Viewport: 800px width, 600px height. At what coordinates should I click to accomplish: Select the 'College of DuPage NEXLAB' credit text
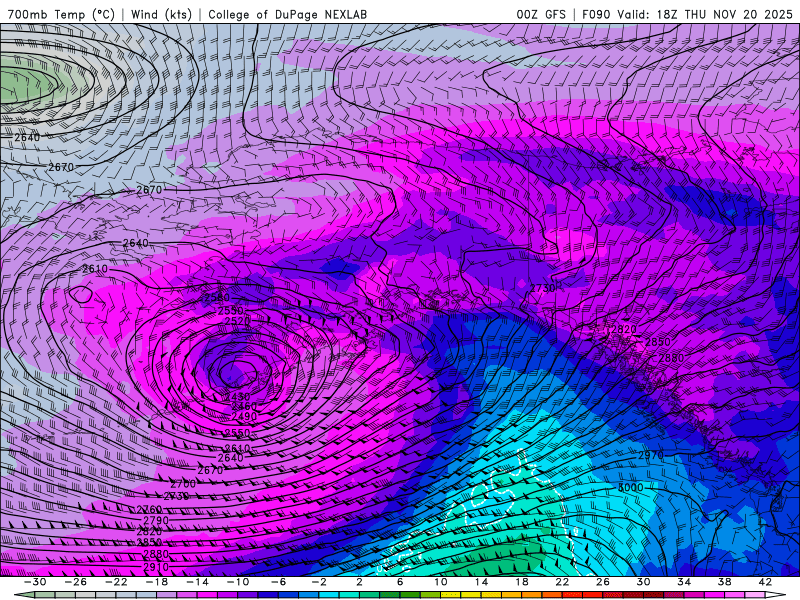[287, 14]
